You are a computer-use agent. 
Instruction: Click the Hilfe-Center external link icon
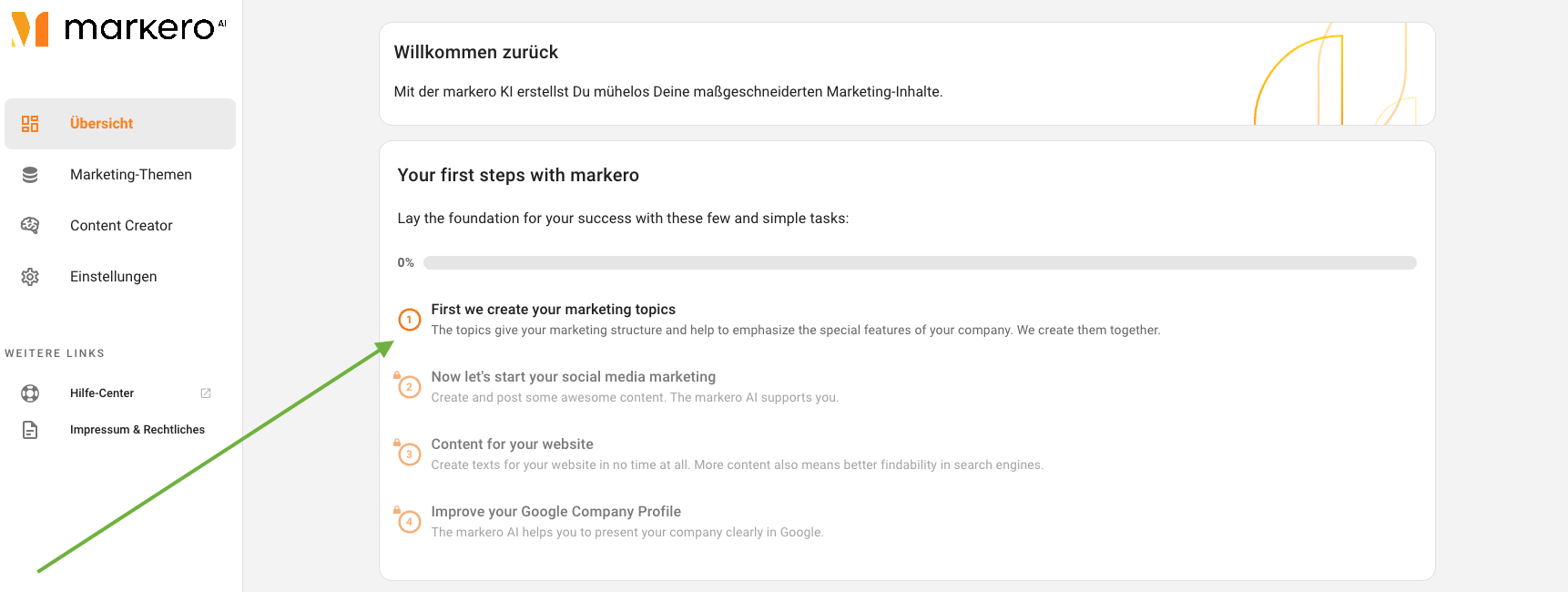(x=206, y=393)
